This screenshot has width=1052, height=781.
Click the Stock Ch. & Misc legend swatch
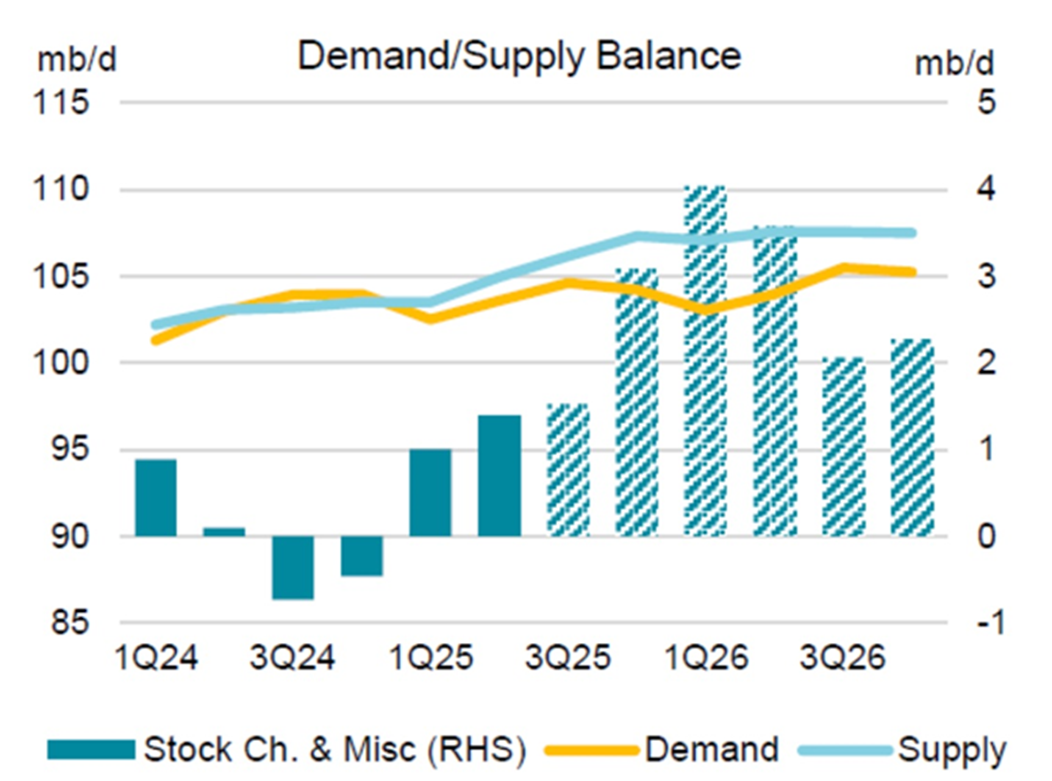(x=89, y=749)
